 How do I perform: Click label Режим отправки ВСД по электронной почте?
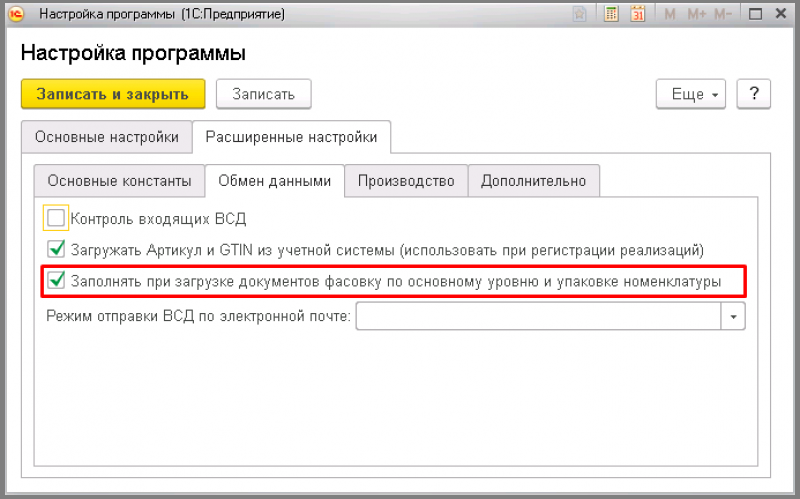point(198,316)
